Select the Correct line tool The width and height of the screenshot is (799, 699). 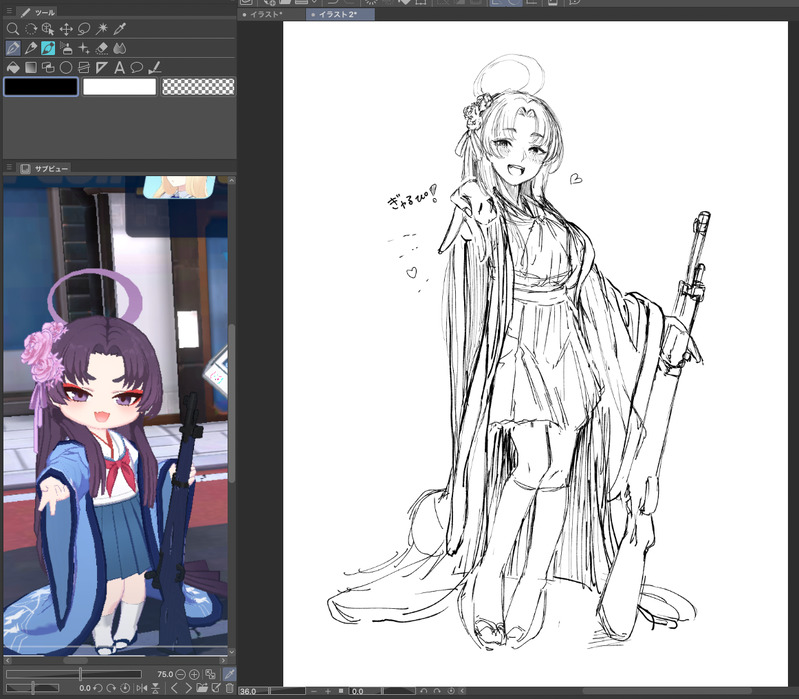click(154, 67)
